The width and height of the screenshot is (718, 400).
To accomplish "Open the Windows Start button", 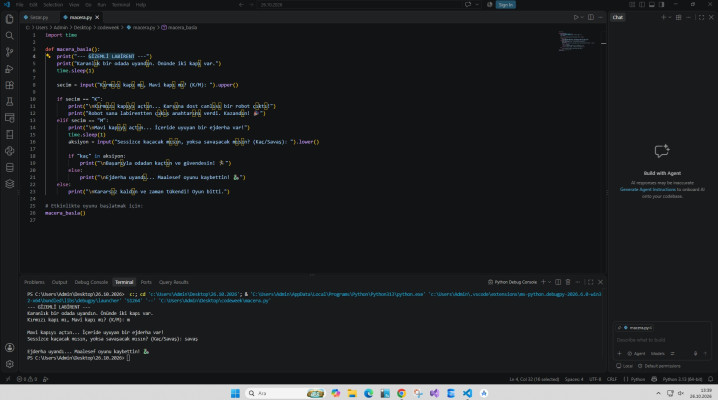I will pos(235,393).
